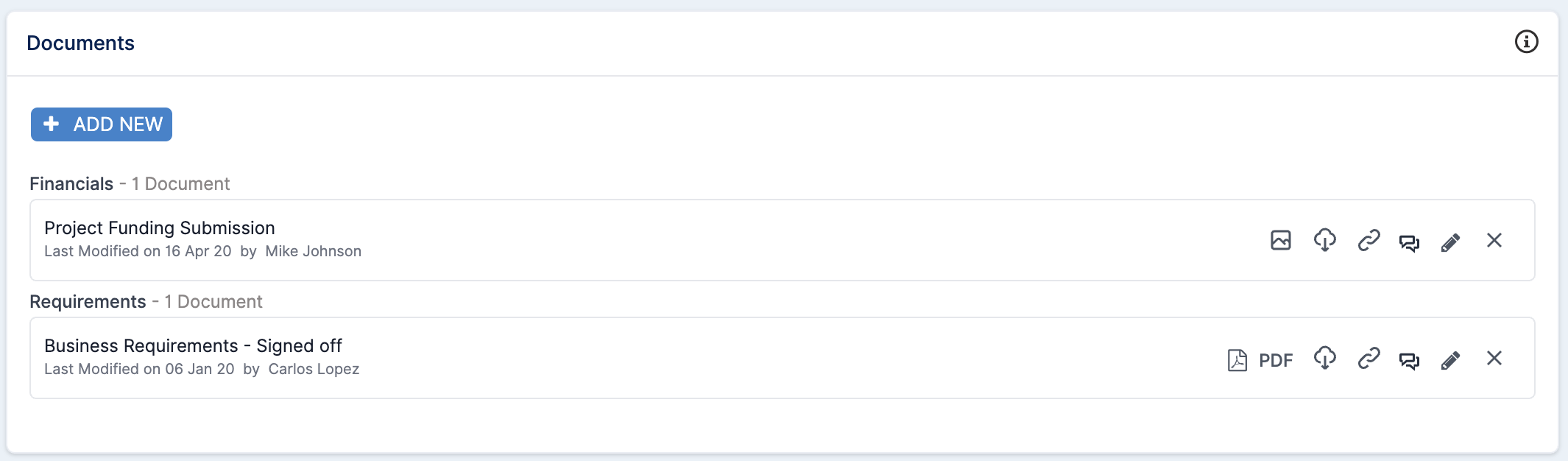Delete Project Funding Submission document

(1494, 240)
